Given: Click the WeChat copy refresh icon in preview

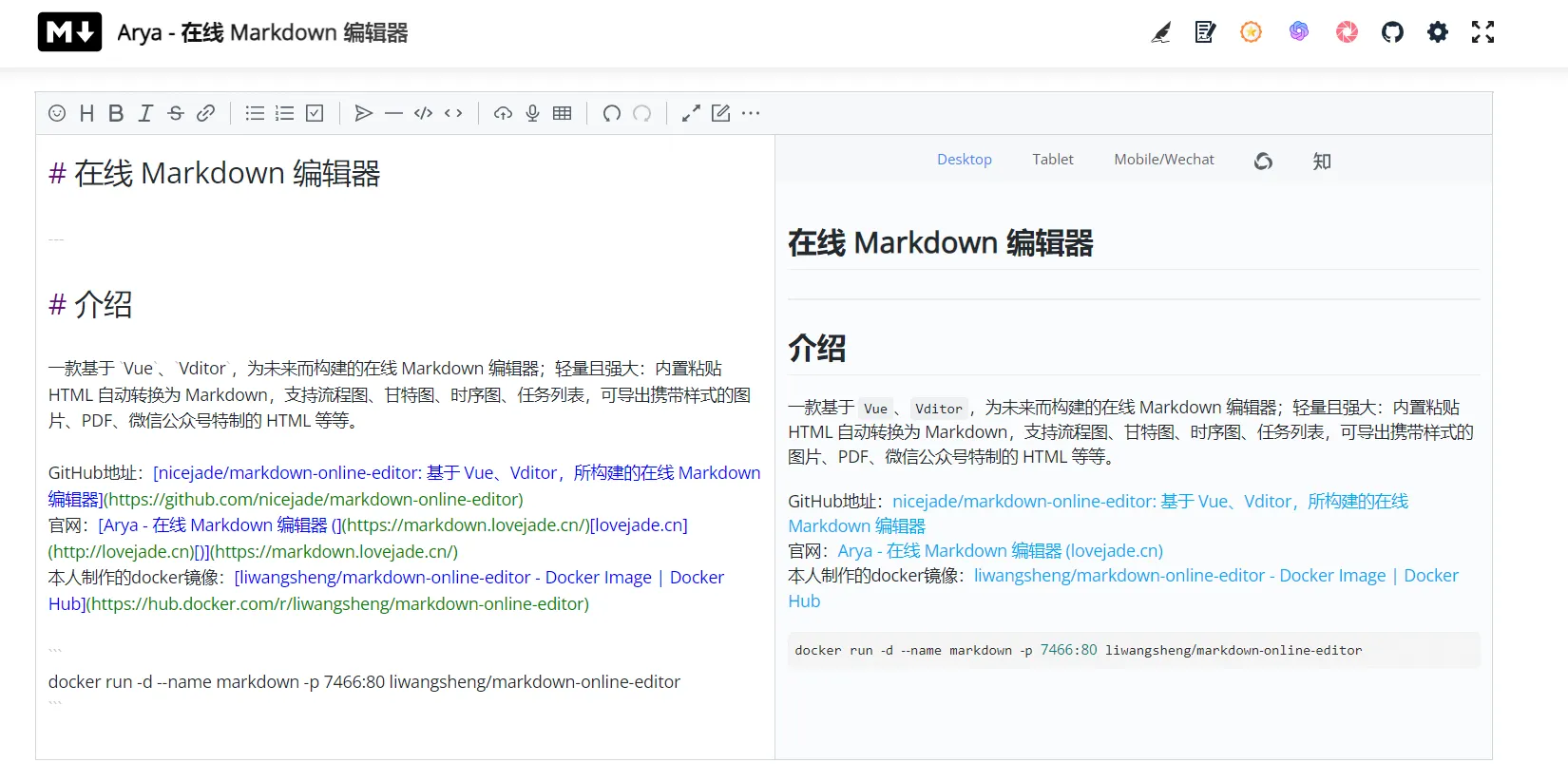Looking at the screenshot, I should (x=1263, y=162).
